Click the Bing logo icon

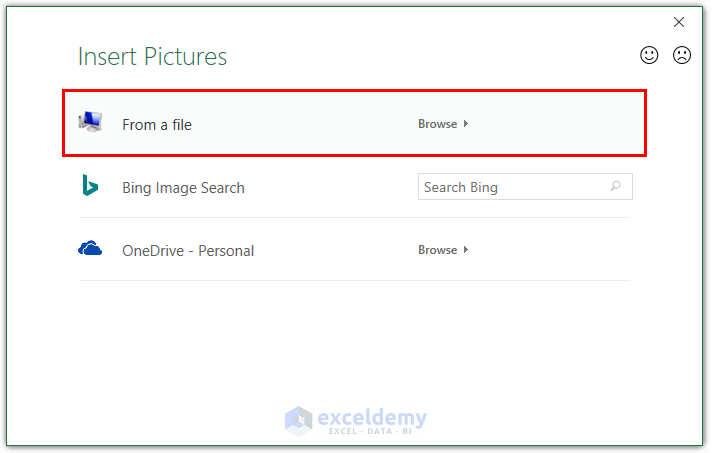click(90, 186)
